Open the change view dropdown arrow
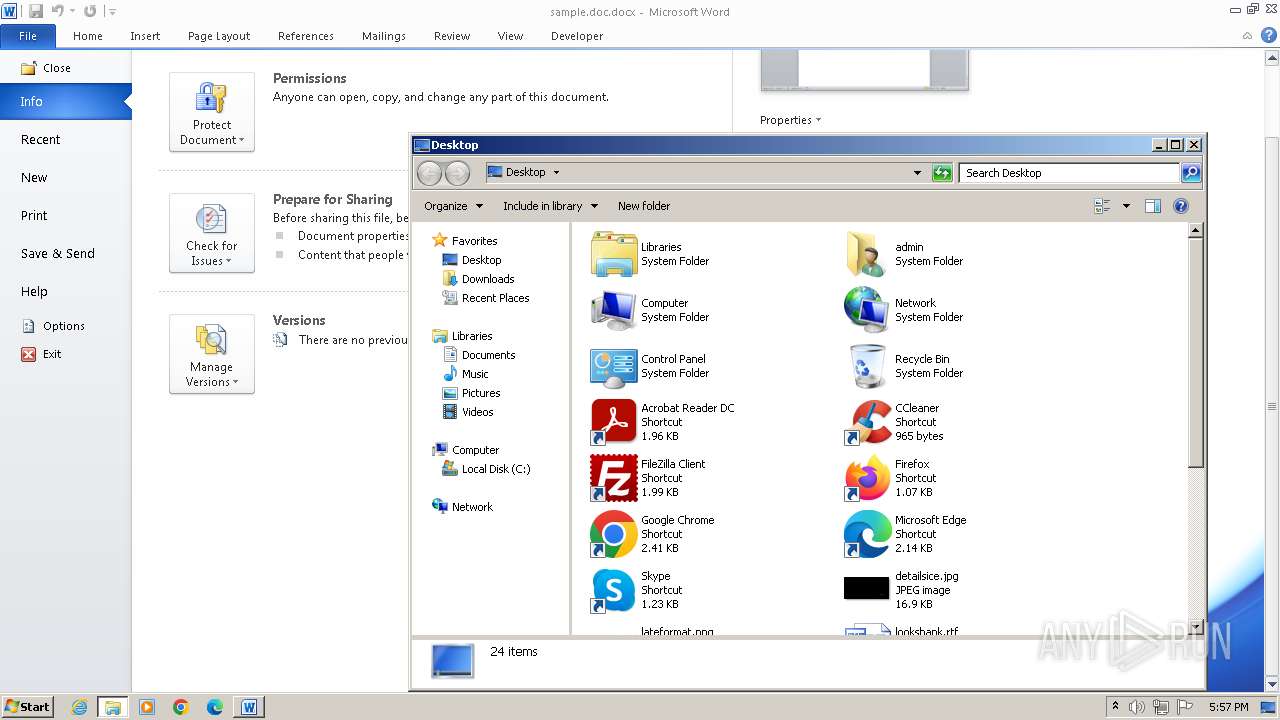The width and height of the screenshot is (1280, 720). [x=1126, y=206]
